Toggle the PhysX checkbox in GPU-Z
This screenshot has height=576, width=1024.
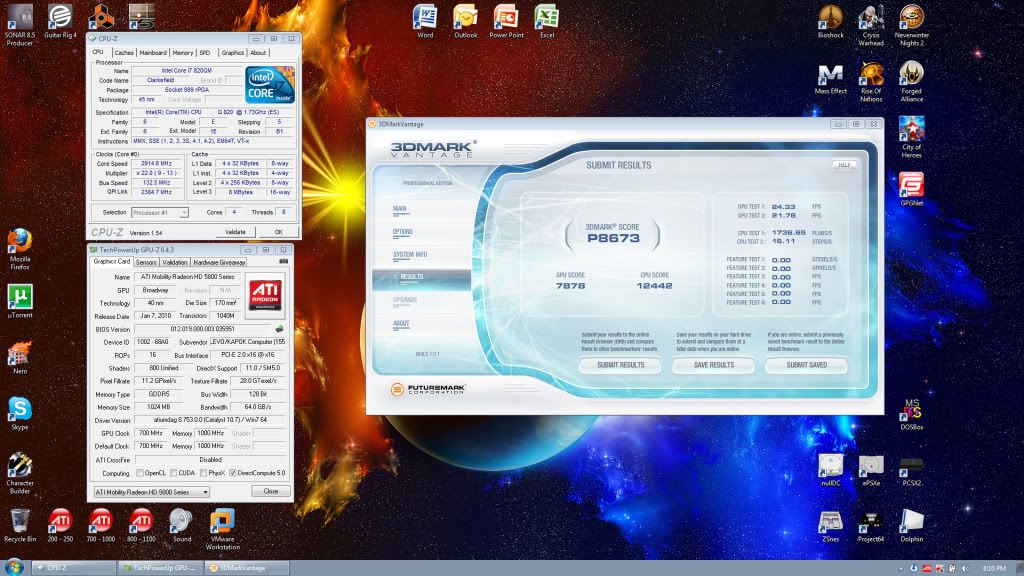pyautogui.click(x=204, y=473)
